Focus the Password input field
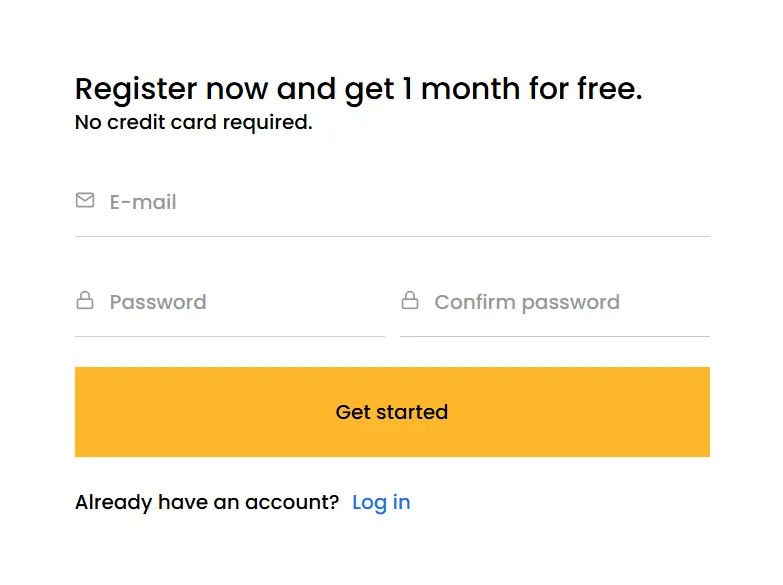The image size is (783, 585). coord(240,302)
